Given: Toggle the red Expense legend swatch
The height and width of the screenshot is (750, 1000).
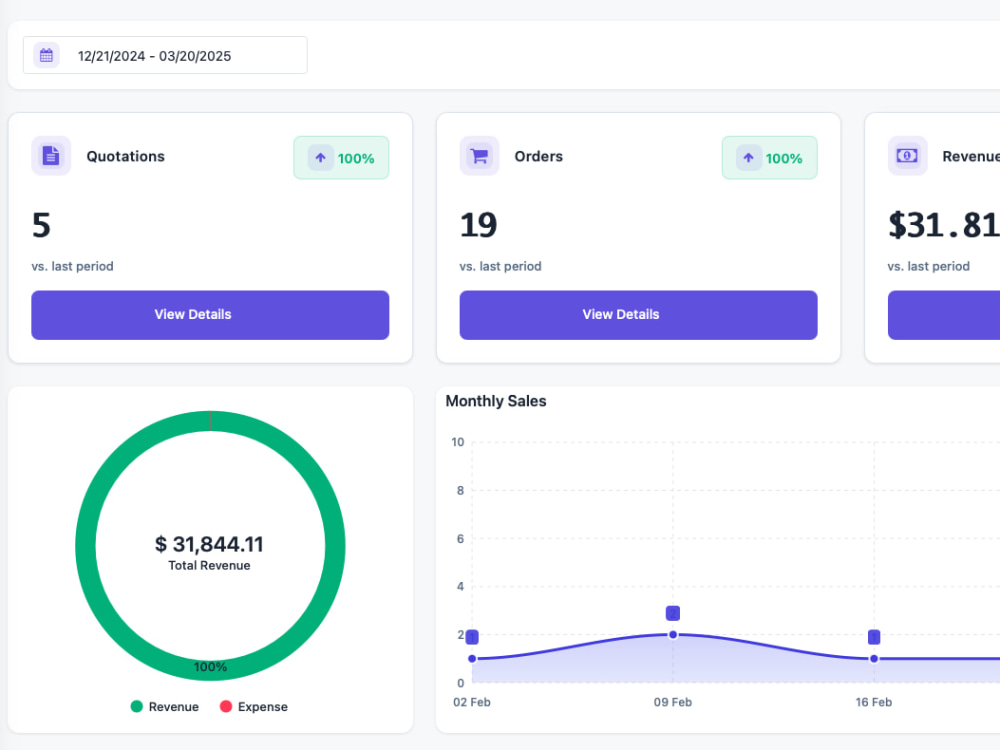Looking at the screenshot, I should pos(226,706).
